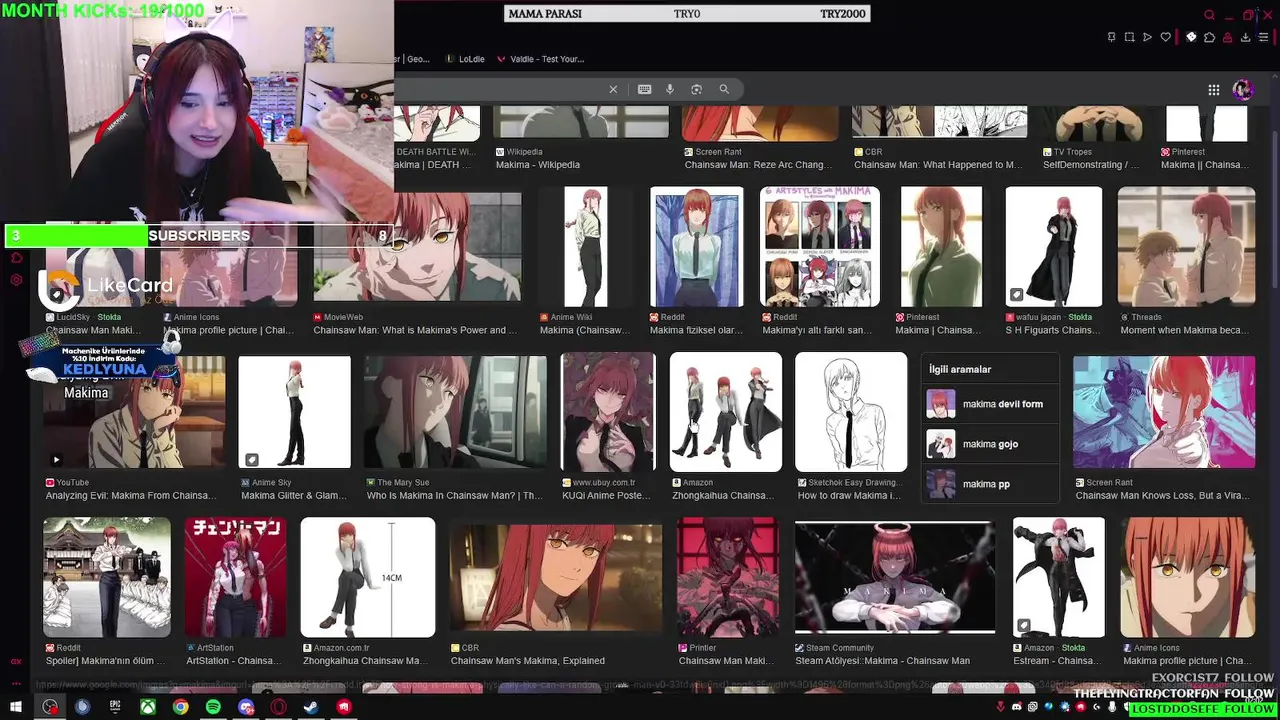Take a snapshot with the browser toolbar icon

[1129, 37]
